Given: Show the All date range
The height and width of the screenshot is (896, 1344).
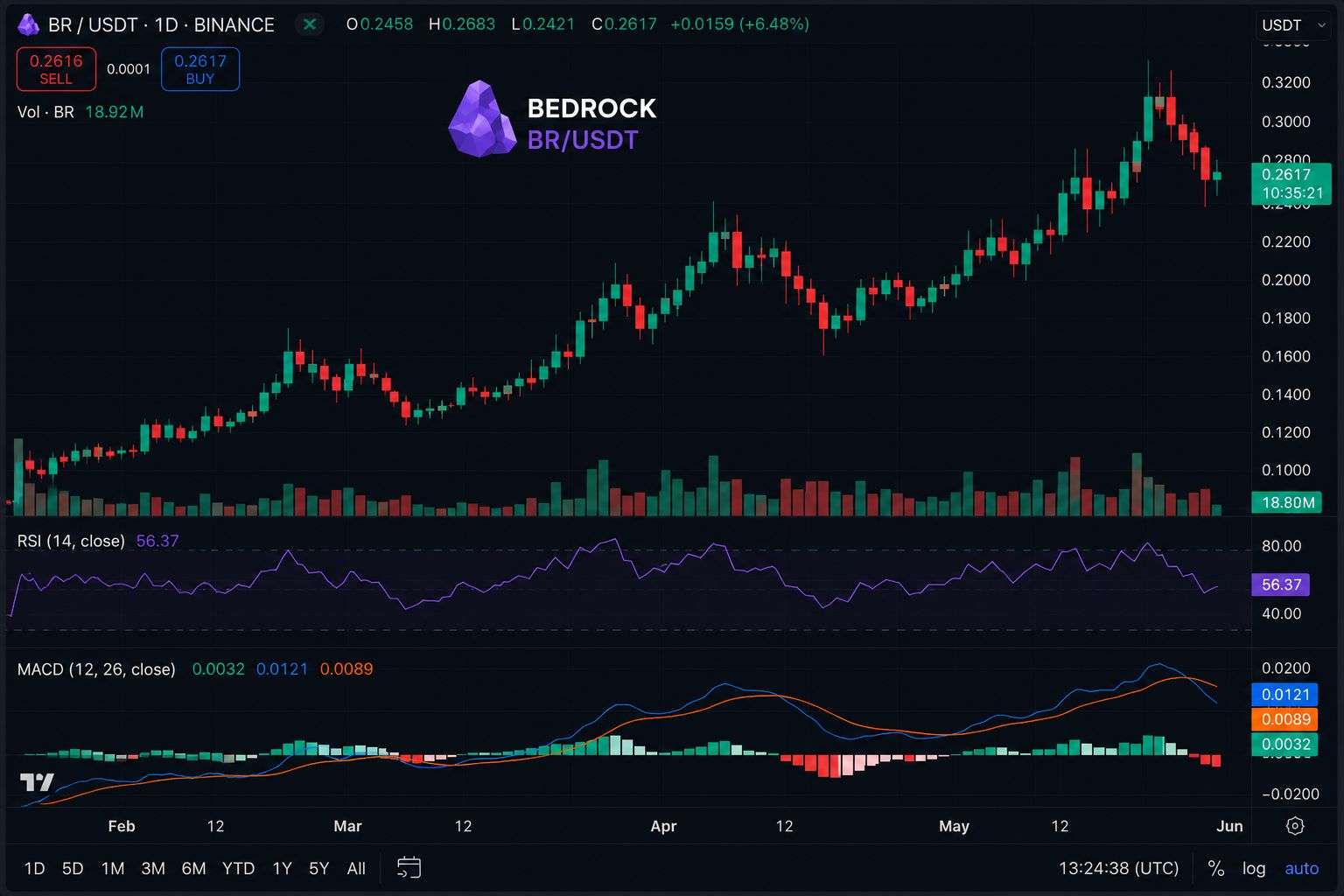Looking at the screenshot, I should tap(356, 868).
